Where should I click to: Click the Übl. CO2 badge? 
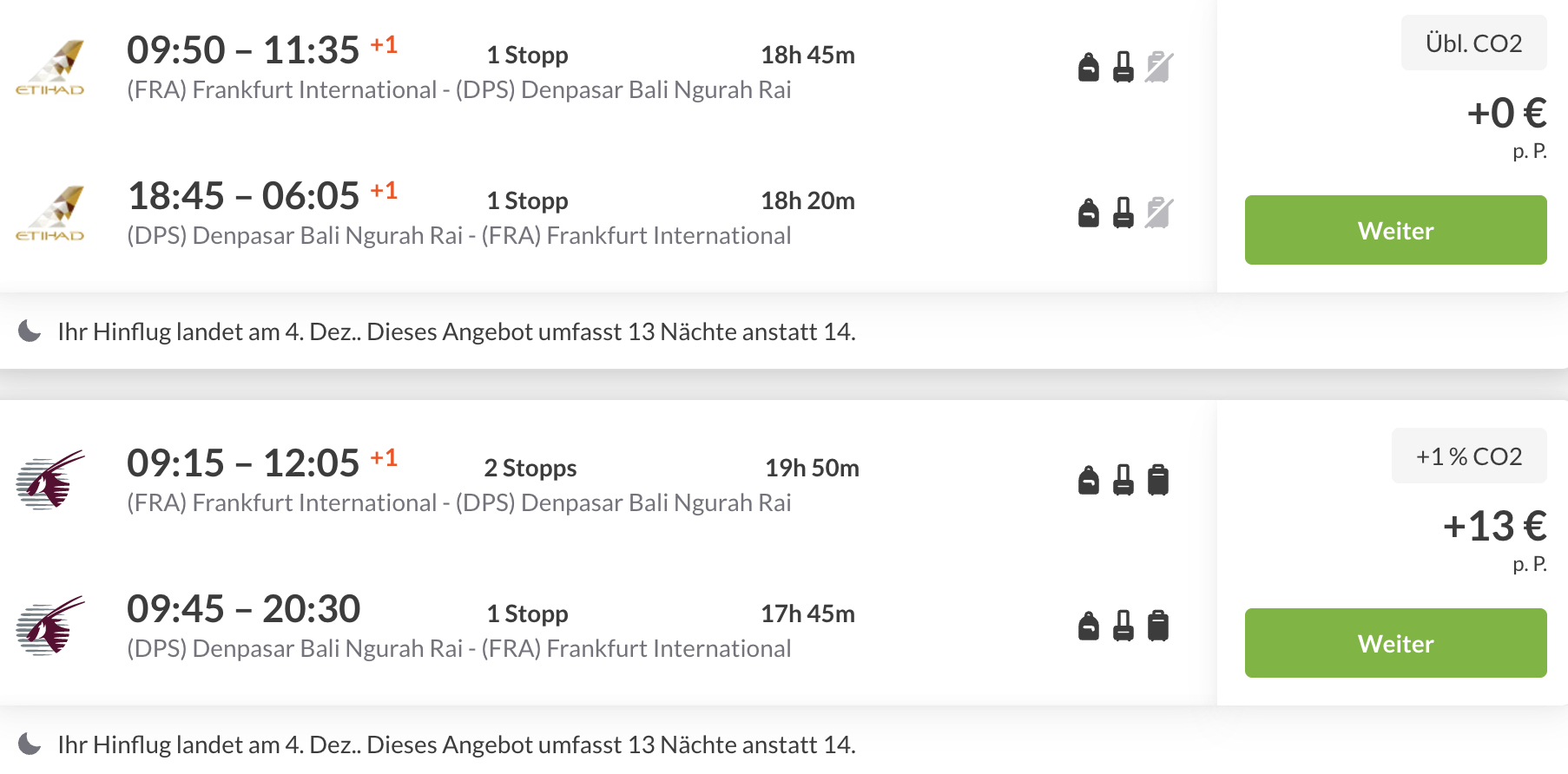click(x=1473, y=43)
